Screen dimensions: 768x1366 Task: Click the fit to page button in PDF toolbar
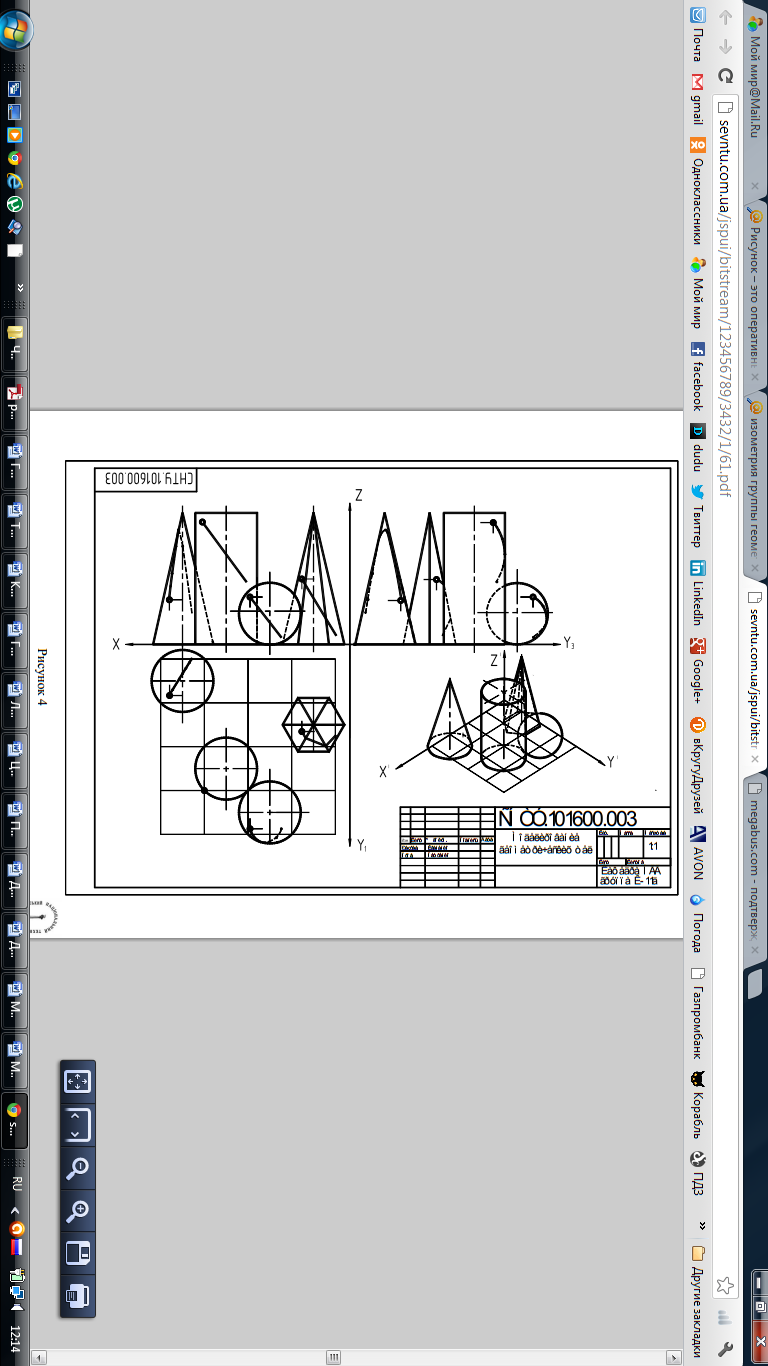point(78,1081)
